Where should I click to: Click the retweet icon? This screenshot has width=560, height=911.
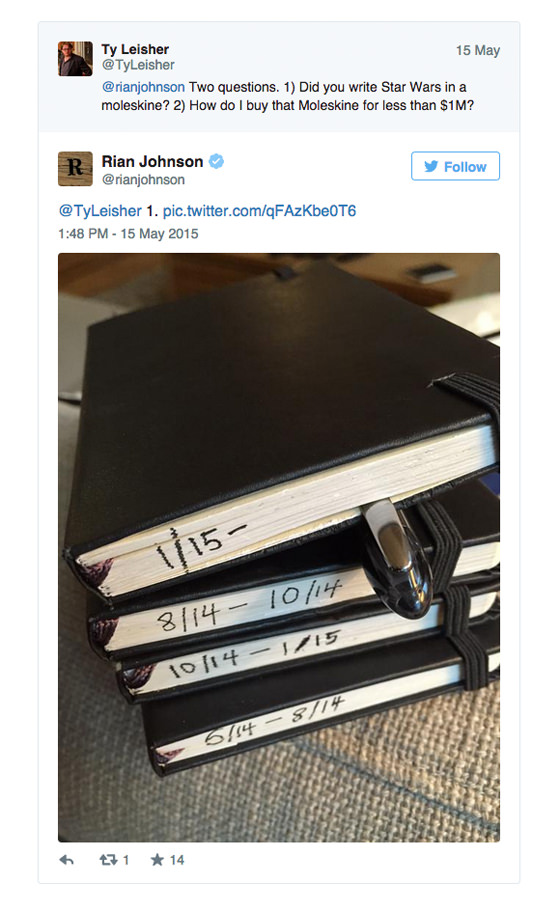[x=108, y=859]
